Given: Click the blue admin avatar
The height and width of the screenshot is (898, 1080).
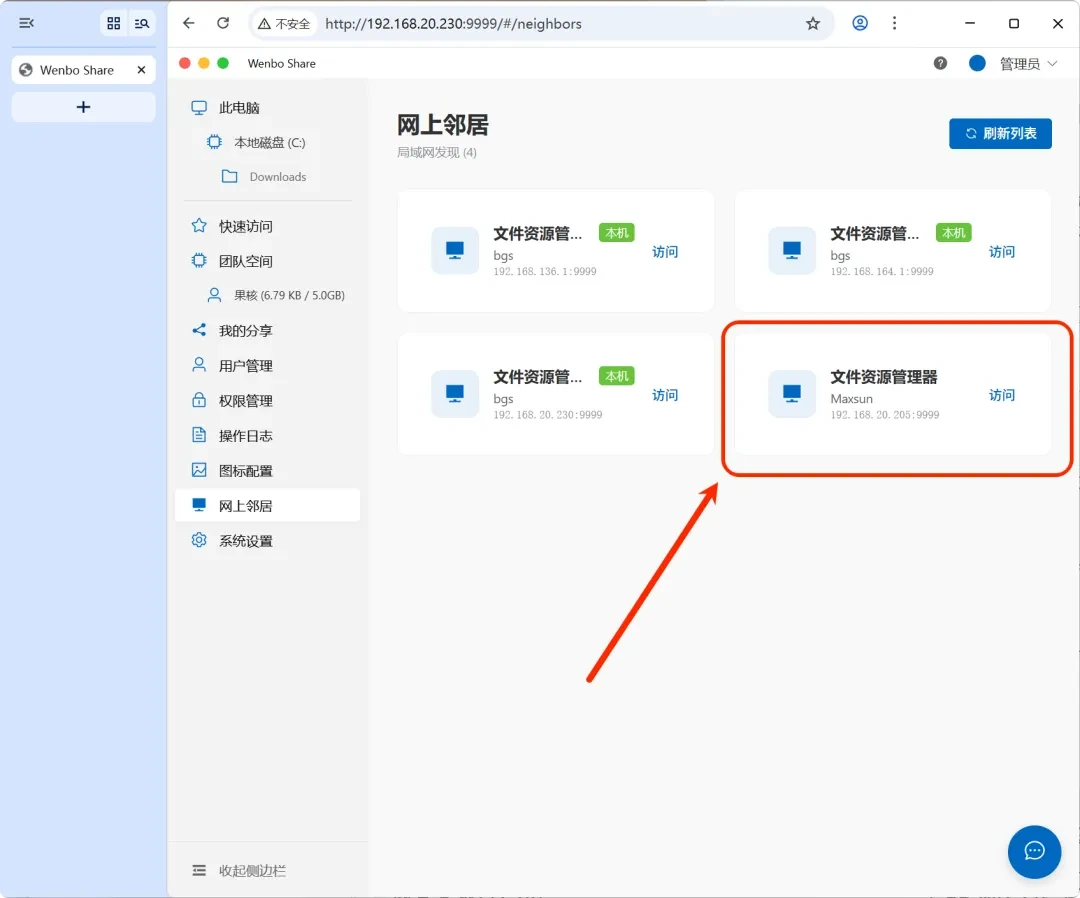Looking at the screenshot, I should pyautogui.click(x=977, y=63).
